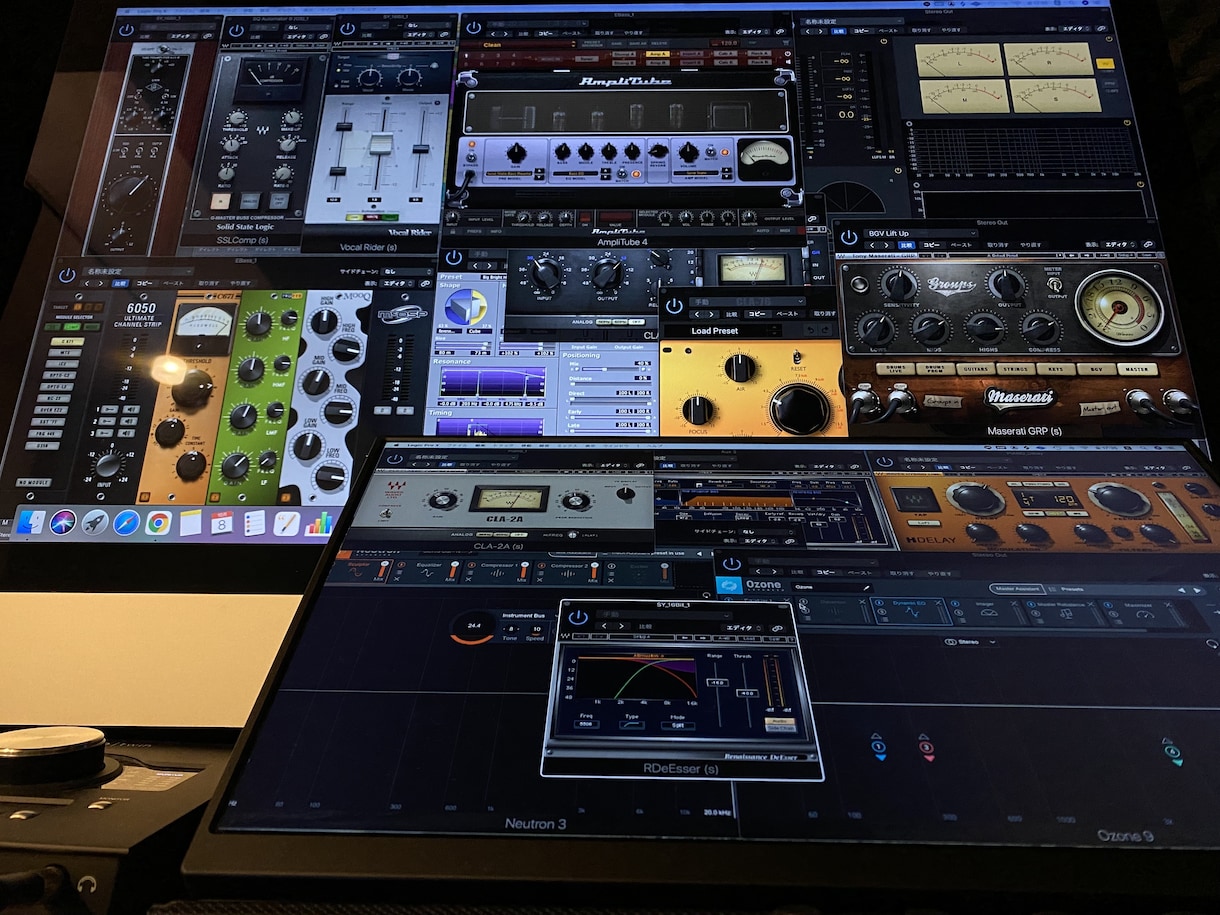The height and width of the screenshot is (915, 1220).
Task: Open the Maximizer module in Ozone
Action: click(x=1143, y=613)
